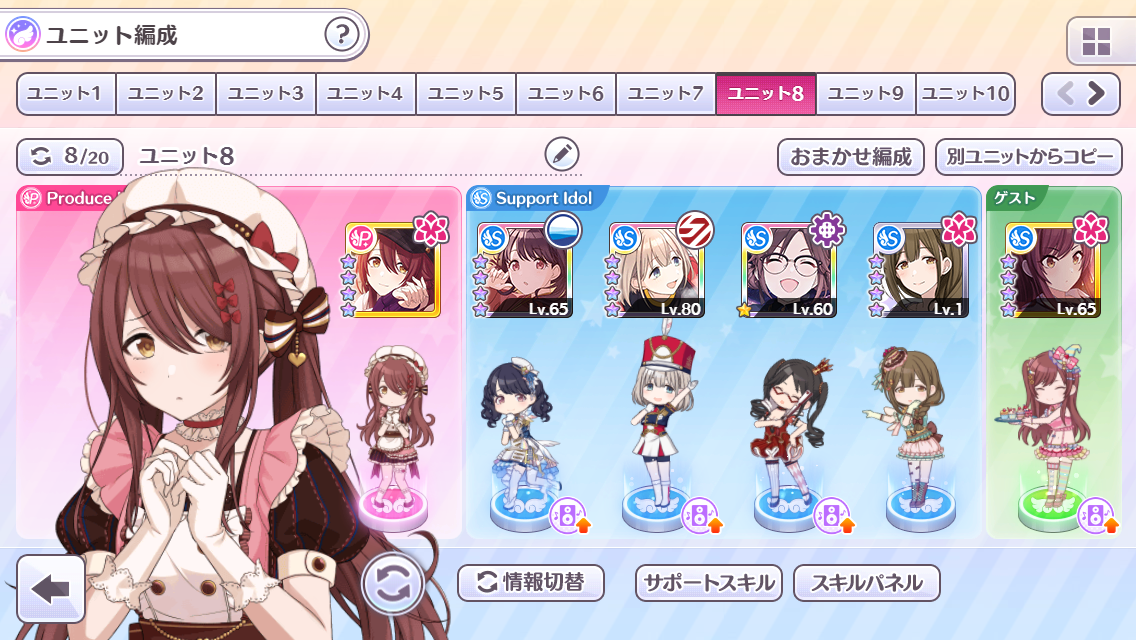Tap the circular swap idol icon
This screenshot has width=1136, height=640.
[392, 583]
